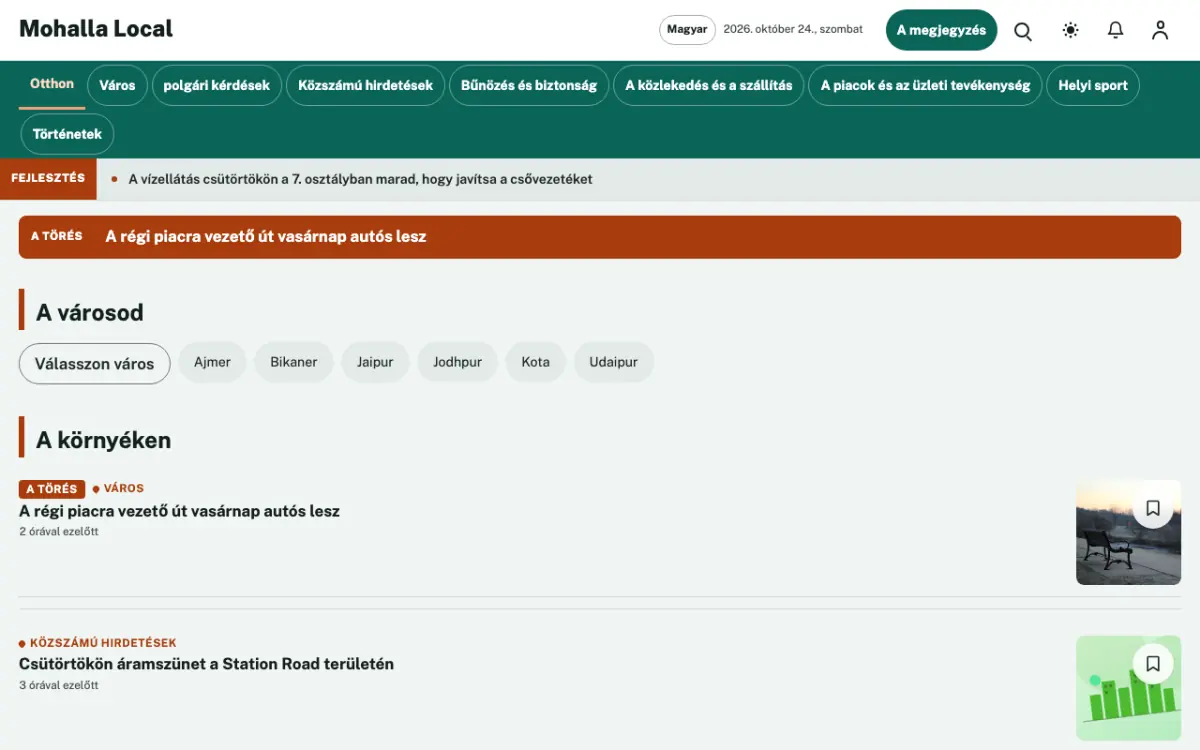The height and width of the screenshot is (750, 1200).
Task: Click the A környéken heading
Action: pos(104,440)
